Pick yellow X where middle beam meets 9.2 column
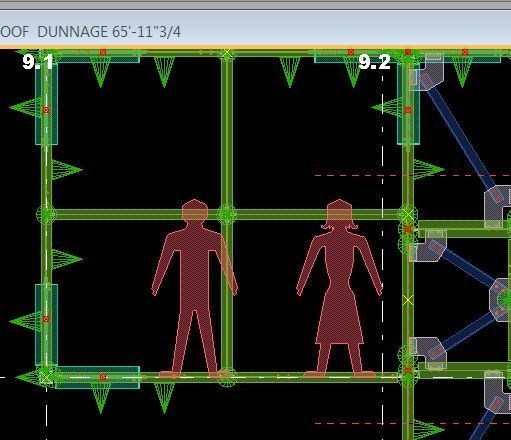The image size is (511, 440). (x=408, y=215)
